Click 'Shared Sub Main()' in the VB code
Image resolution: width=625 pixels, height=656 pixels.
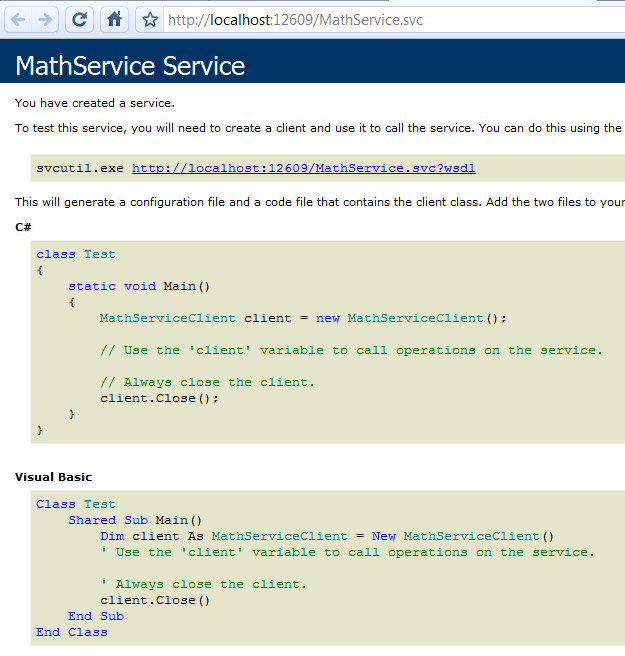pyautogui.click(x=135, y=520)
